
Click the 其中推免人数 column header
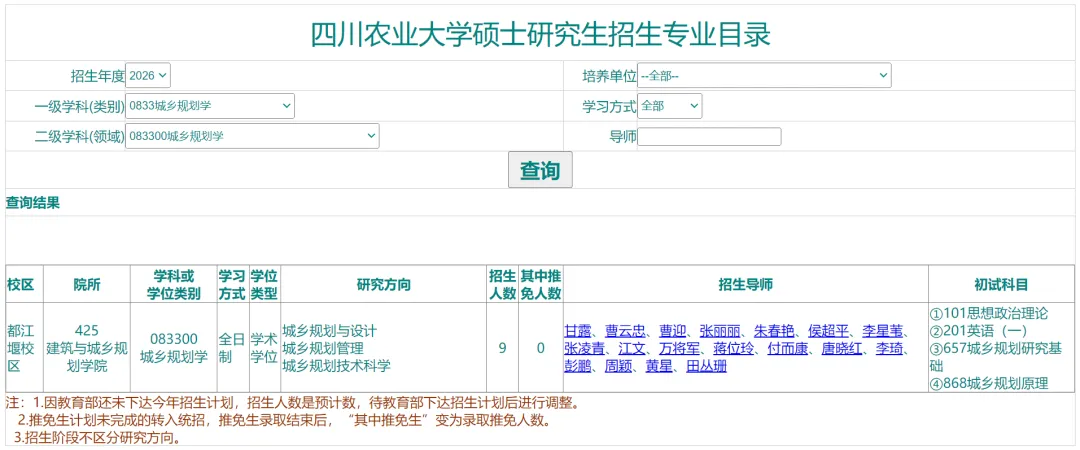541,285
